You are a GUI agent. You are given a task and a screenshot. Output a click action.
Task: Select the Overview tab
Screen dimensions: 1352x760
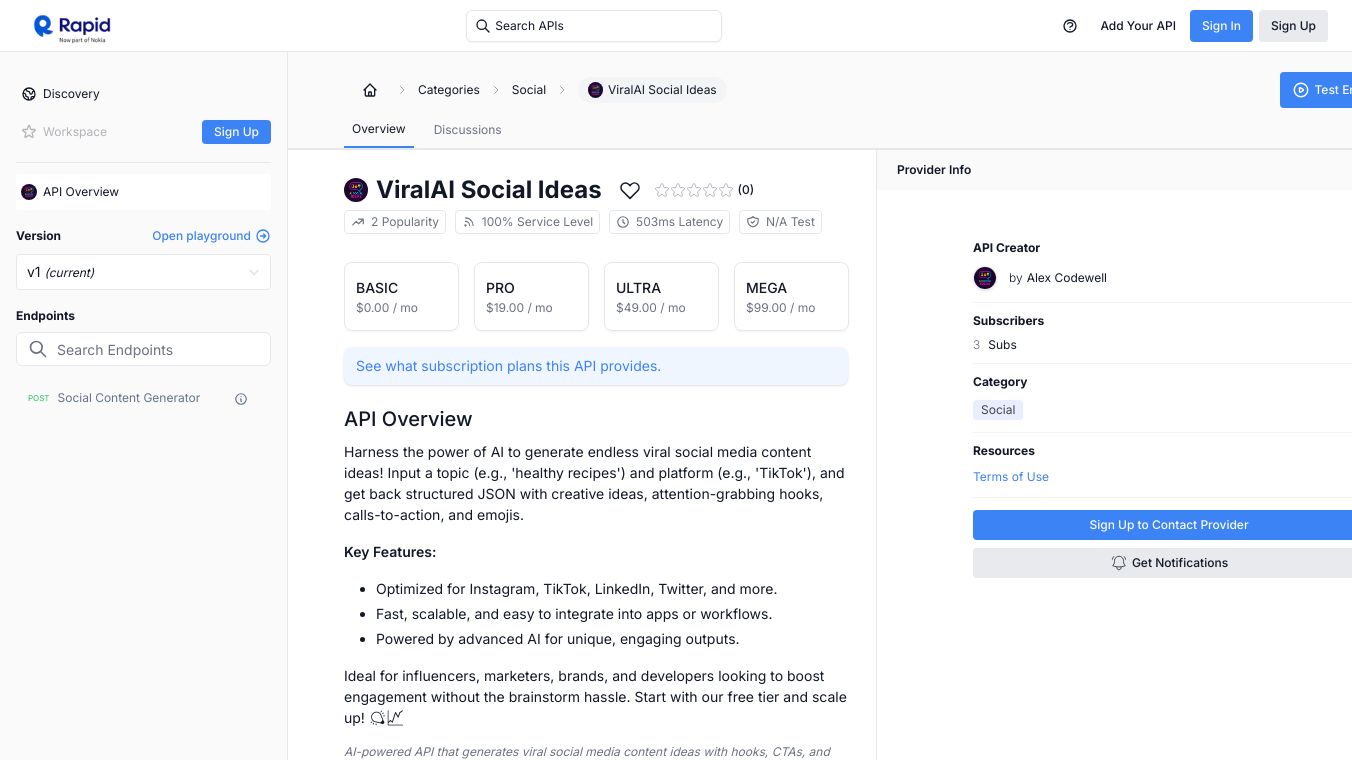click(x=378, y=129)
